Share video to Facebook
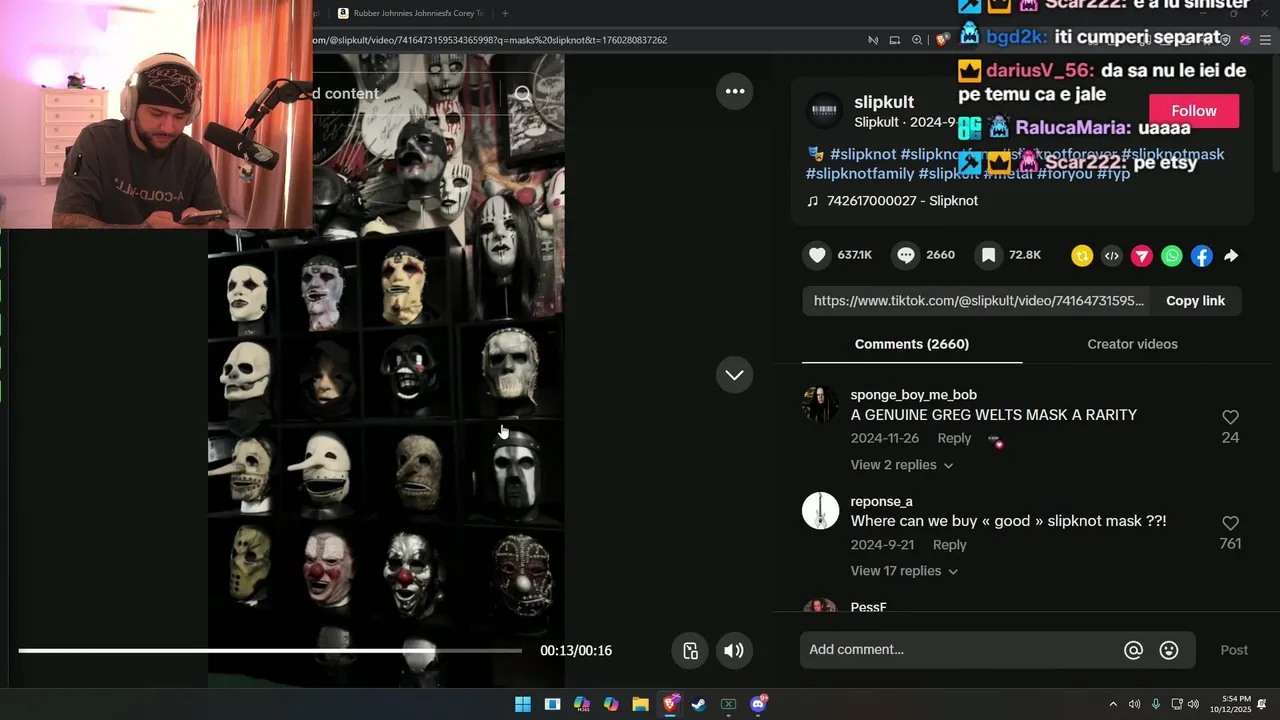This screenshot has width=1280, height=720. pyautogui.click(x=1202, y=256)
